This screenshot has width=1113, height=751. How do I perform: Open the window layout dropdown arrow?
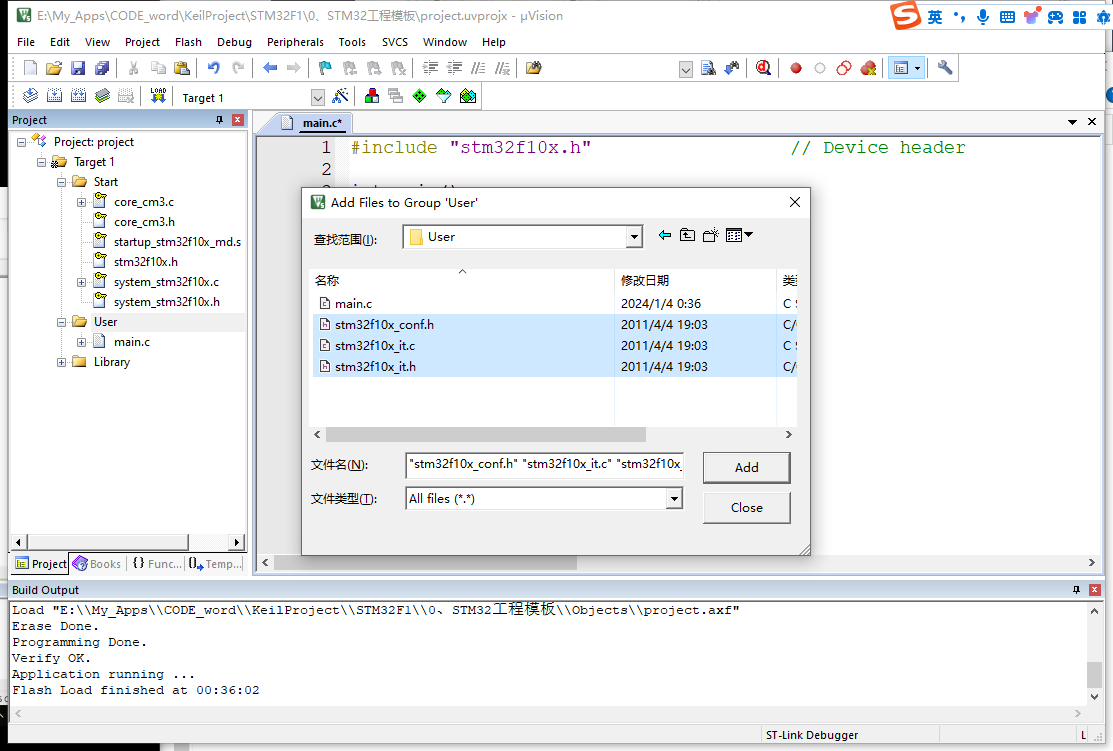[x=917, y=68]
